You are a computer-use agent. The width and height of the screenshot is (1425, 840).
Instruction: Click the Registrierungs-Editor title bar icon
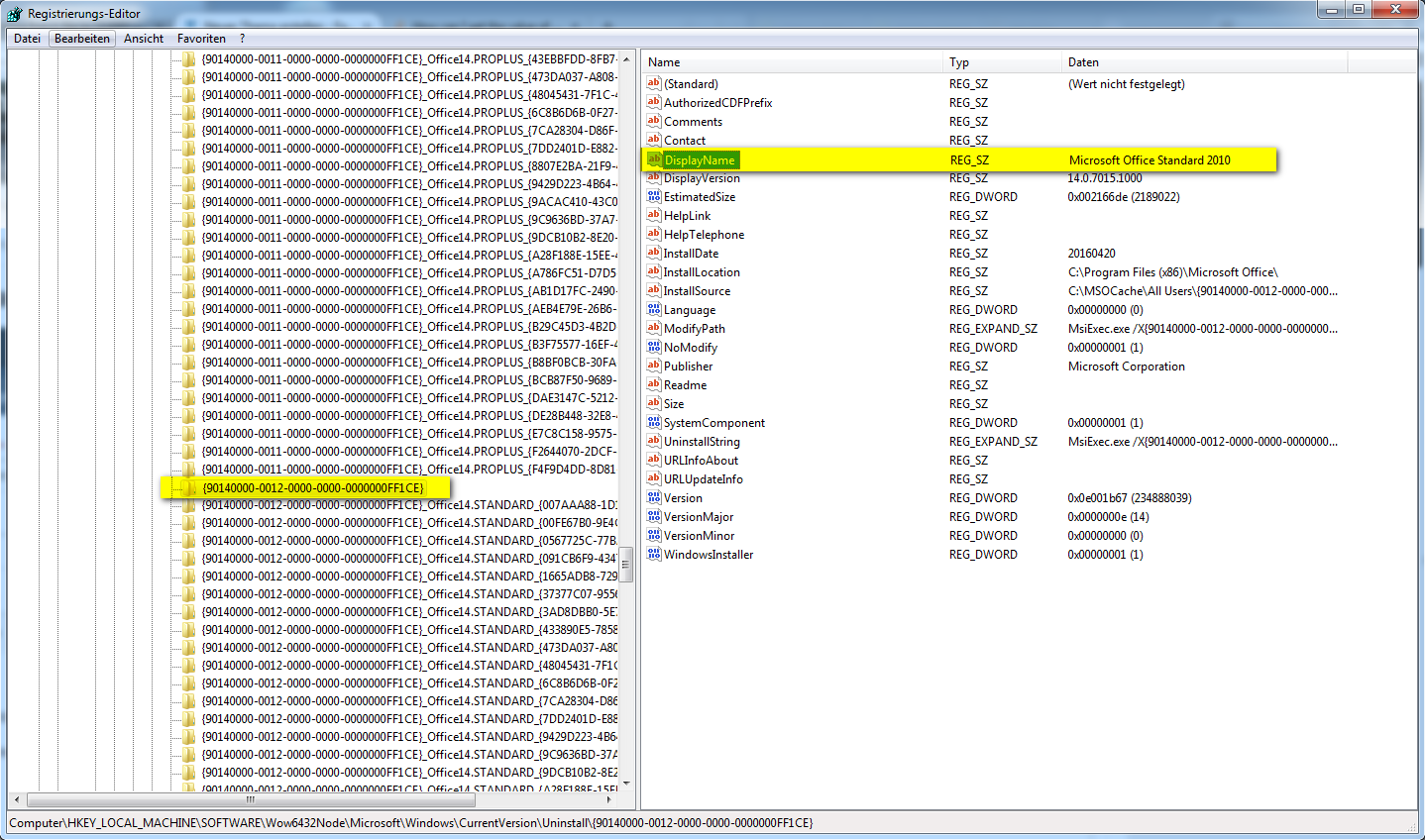[14, 14]
